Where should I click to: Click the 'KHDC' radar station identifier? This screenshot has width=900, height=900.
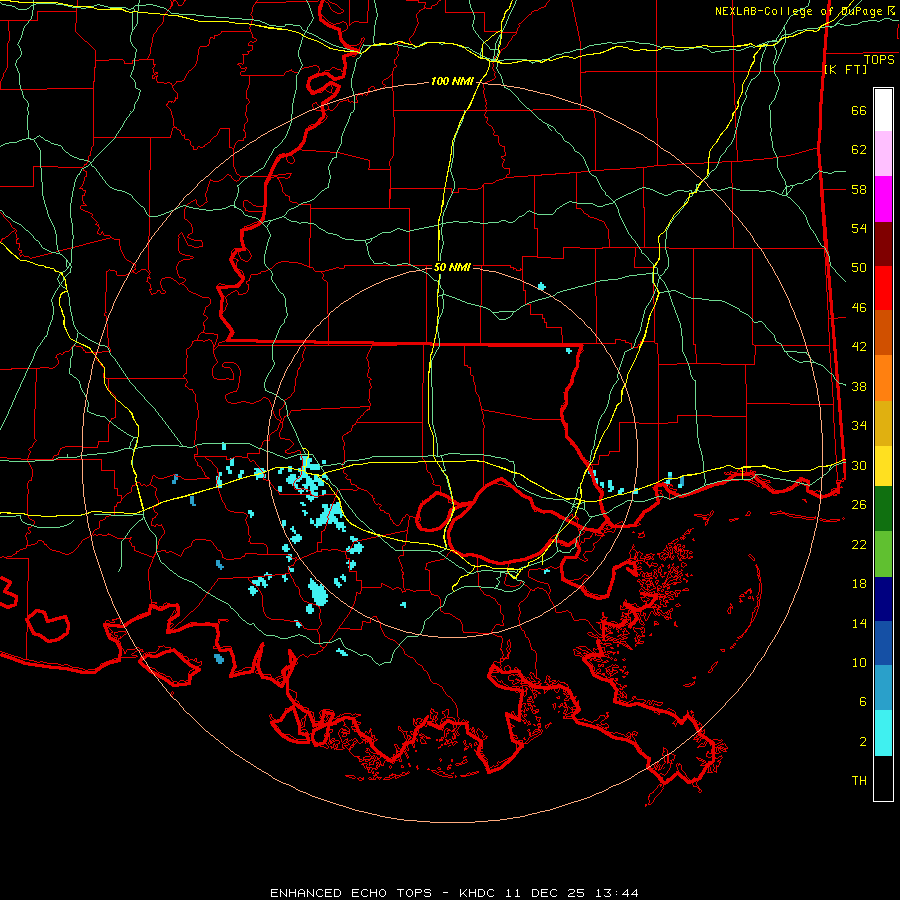pyautogui.click(x=479, y=893)
